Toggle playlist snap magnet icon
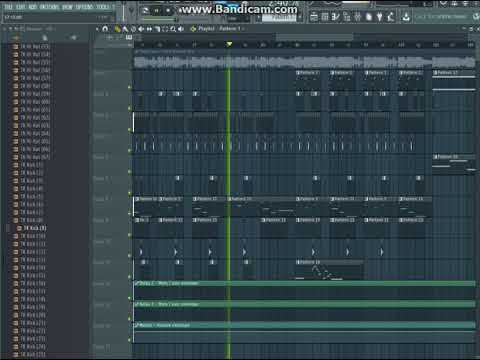Screen dimensions: 480x360 click(105, 29)
